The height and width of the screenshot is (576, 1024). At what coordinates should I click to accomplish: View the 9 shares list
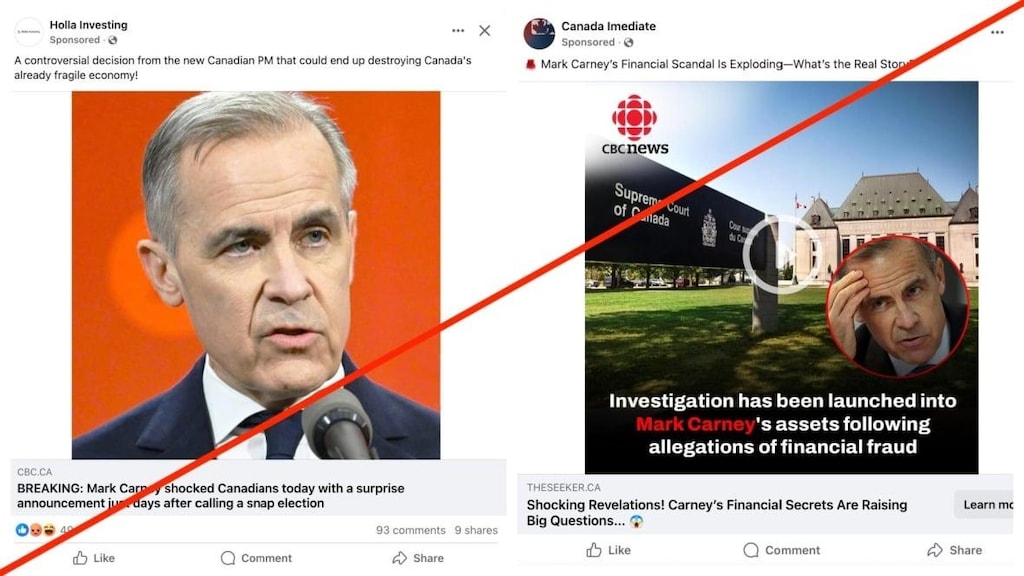475,530
